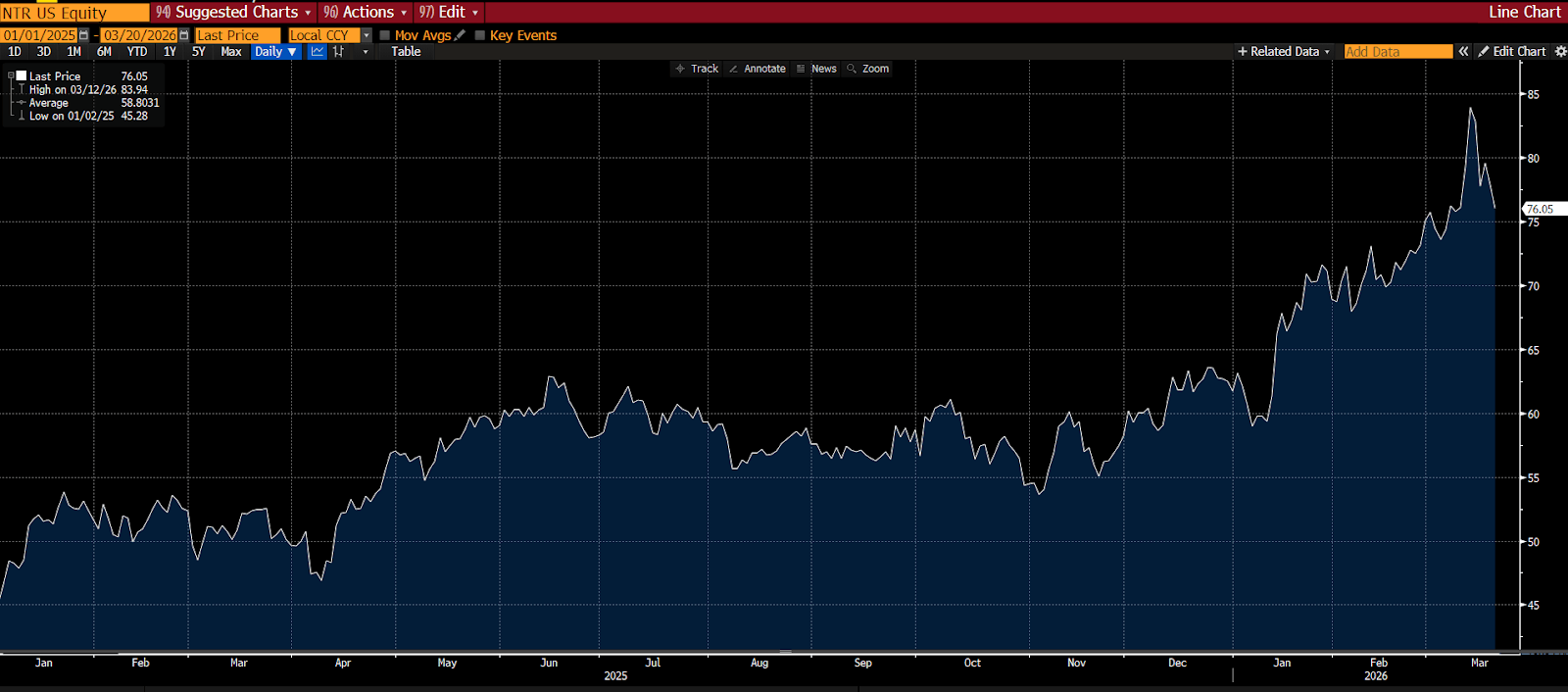
Task: Enable the Mov Avgs checkbox
Action: click(x=385, y=35)
